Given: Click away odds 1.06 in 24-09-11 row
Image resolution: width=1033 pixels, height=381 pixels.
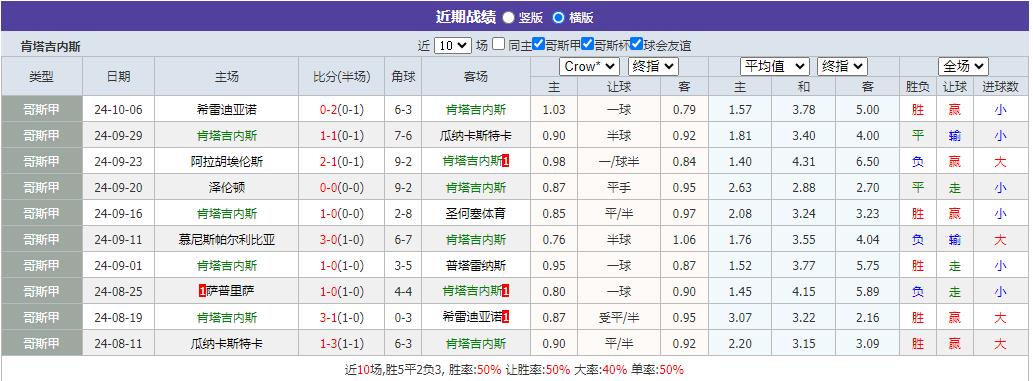Looking at the screenshot, I should coord(684,239).
